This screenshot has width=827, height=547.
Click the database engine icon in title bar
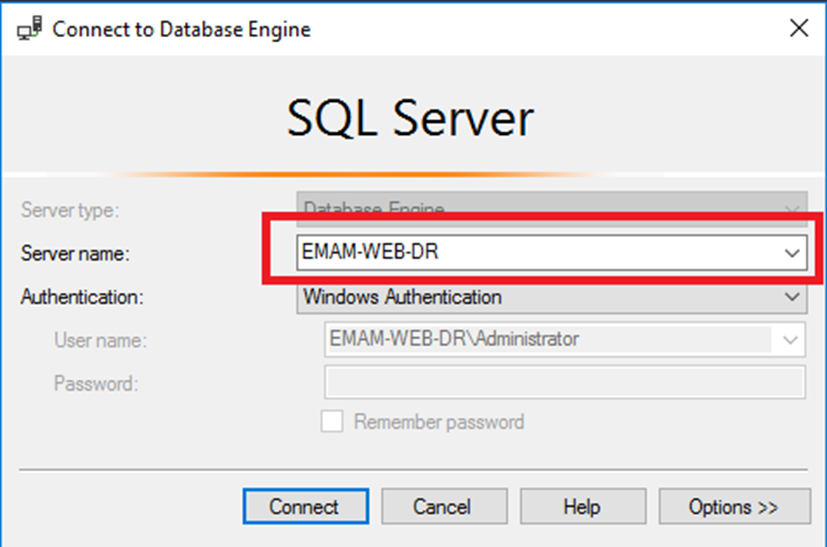(30, 28)
